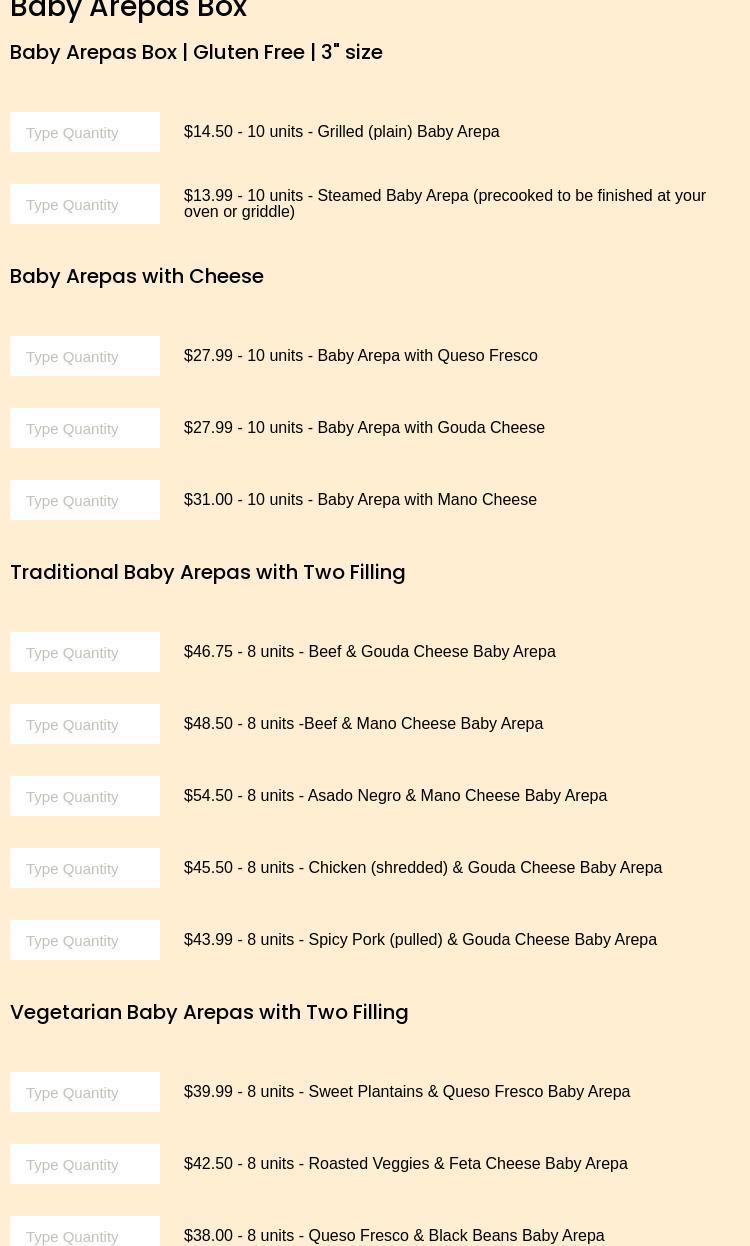Click quantity box for Spicy Pork Arepa
Image resolution: width=750 pixels, height=1246 pixels.
(x=85, y=940)
